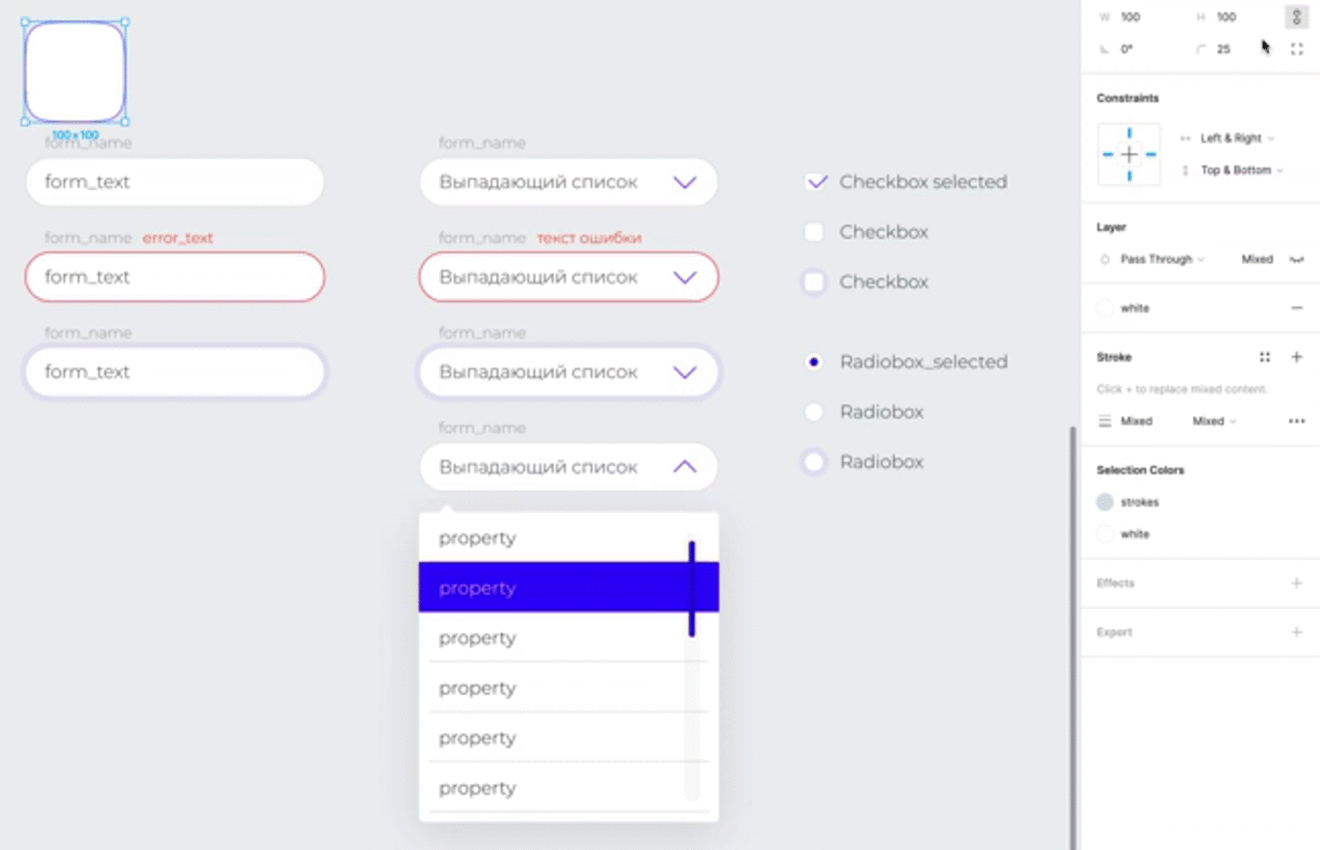This screenshot has height=850, width=1320.
Task: Add a stroke with the plus icon
Action: [x=1297, y=357]
